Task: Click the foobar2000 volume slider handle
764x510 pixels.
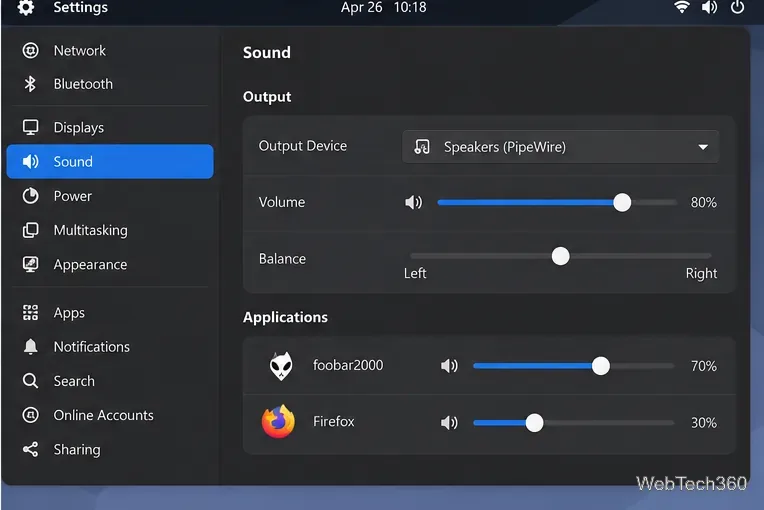Action: point(600,366)
